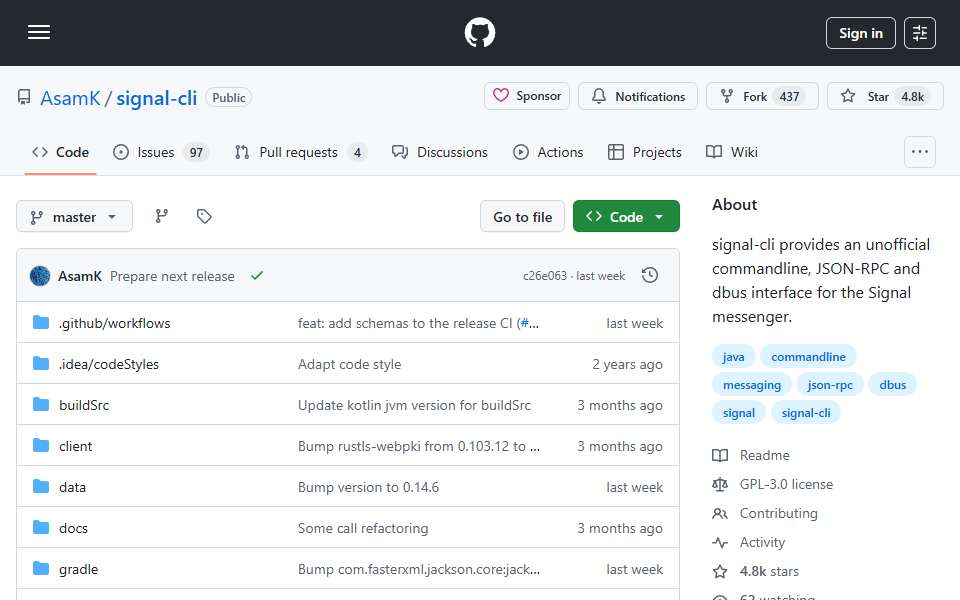Open the Projects tab
Image resolution: width=960 pixels, height=600 pixels.
(x=645, y=152)
